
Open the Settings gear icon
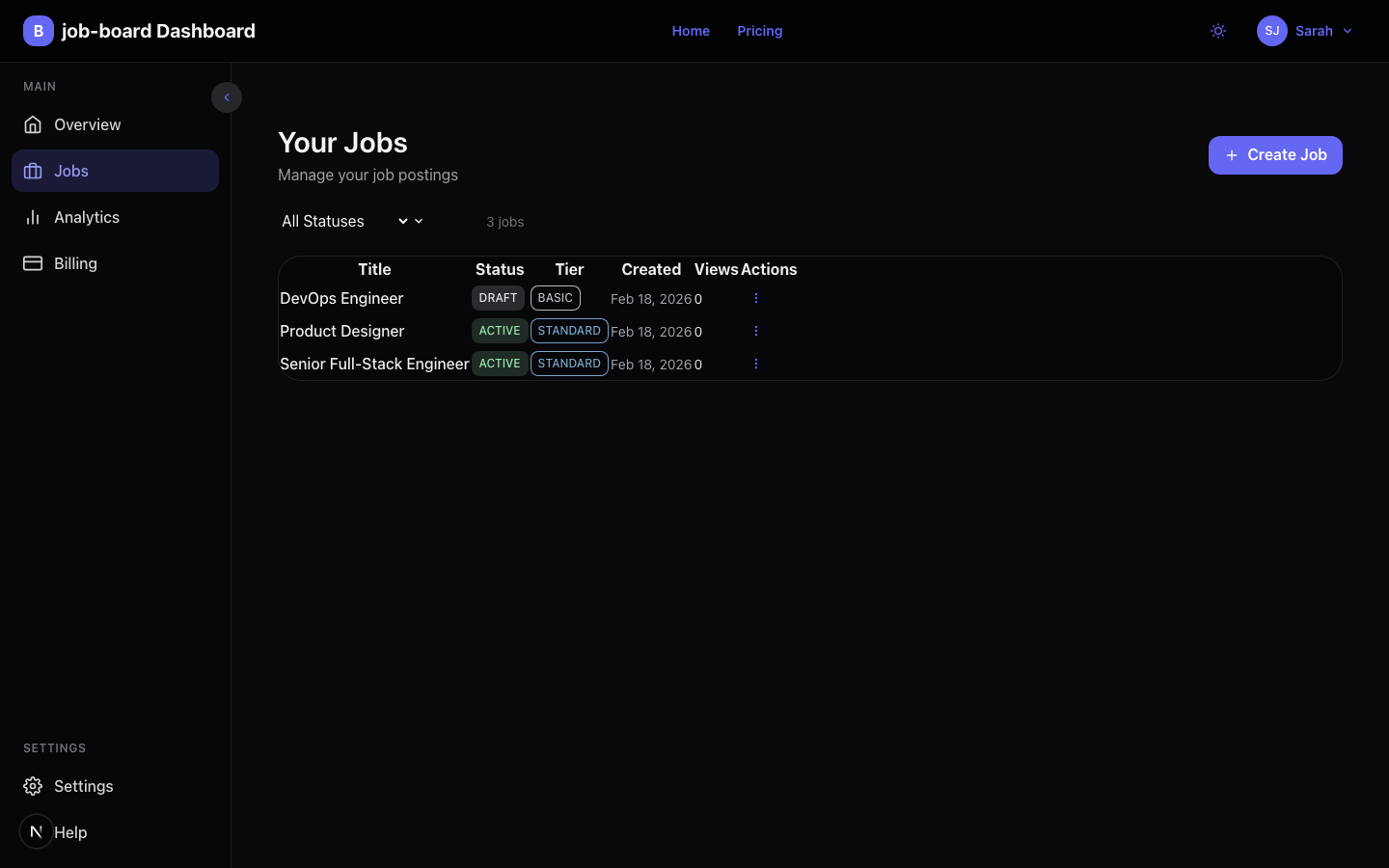tap(33, 786)
